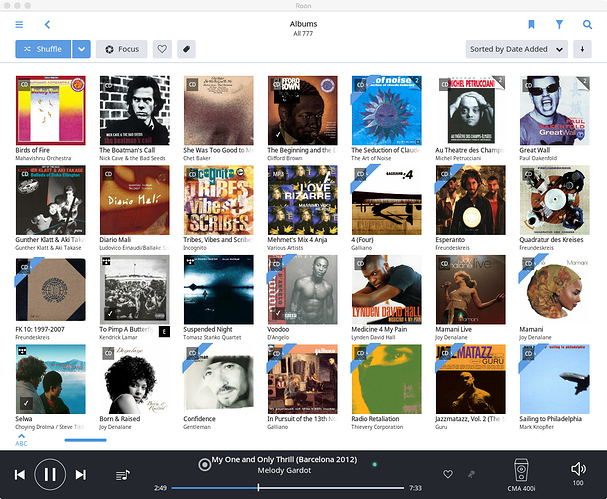Open the Focus button

tap(122, 49)
